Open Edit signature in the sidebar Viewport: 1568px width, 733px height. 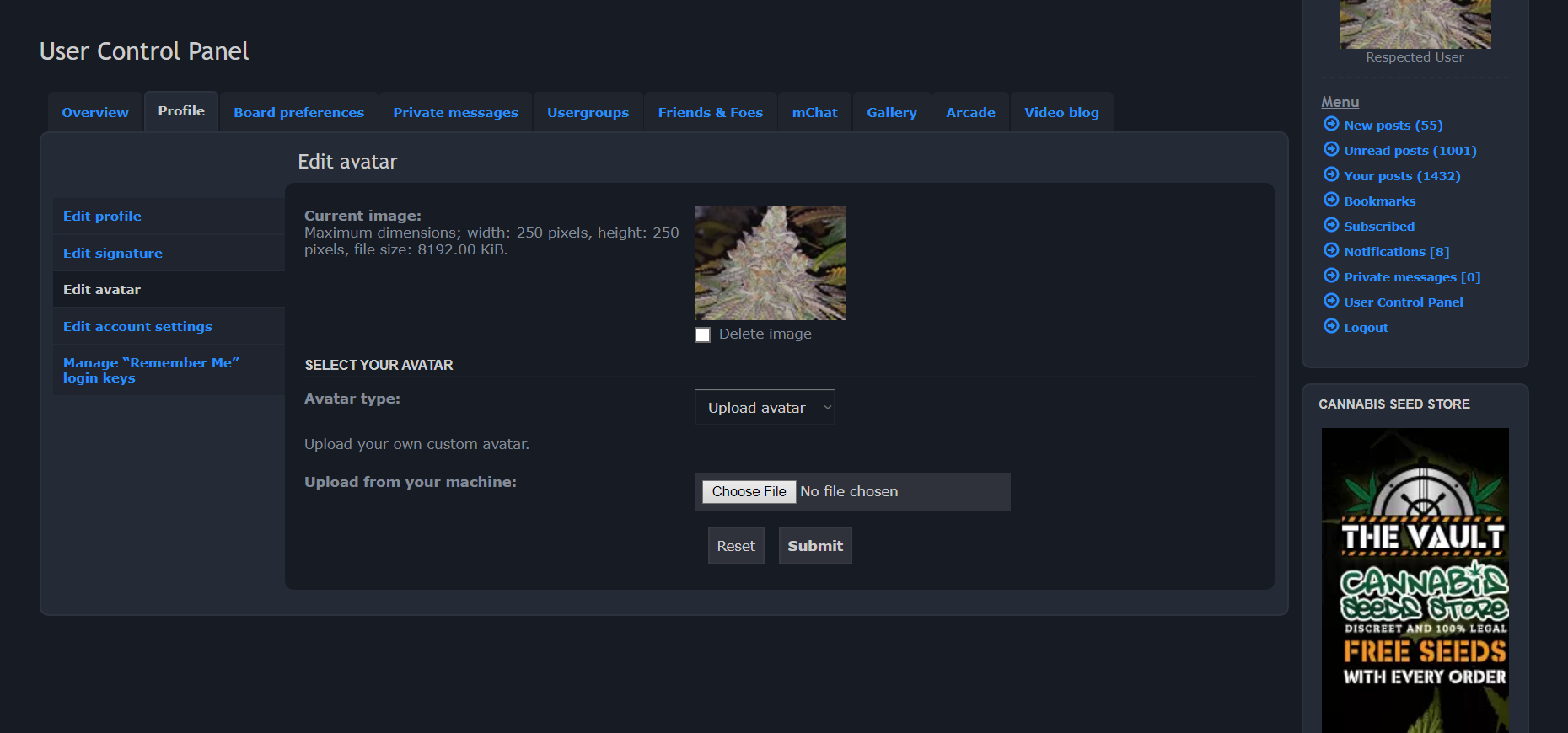click(x=113, y=254)
